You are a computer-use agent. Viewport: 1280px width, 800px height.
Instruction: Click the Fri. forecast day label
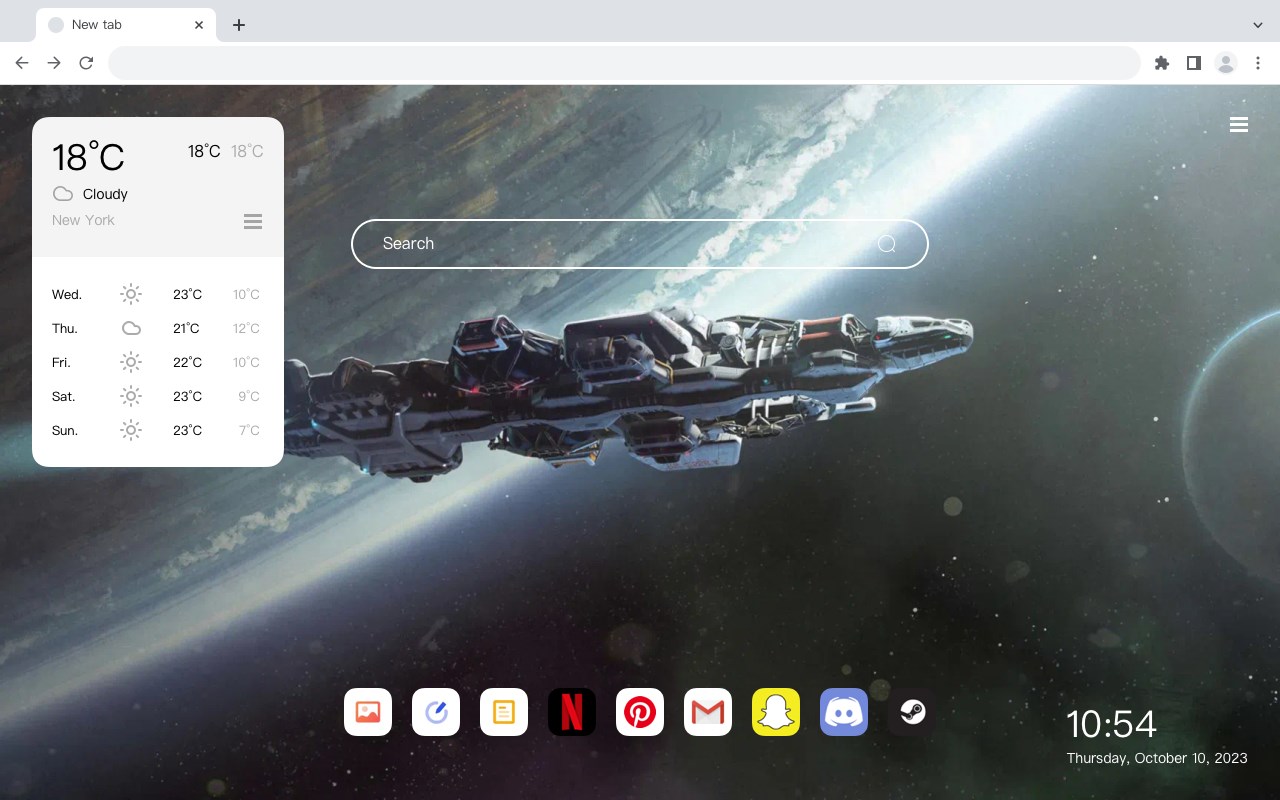point(61,362)
